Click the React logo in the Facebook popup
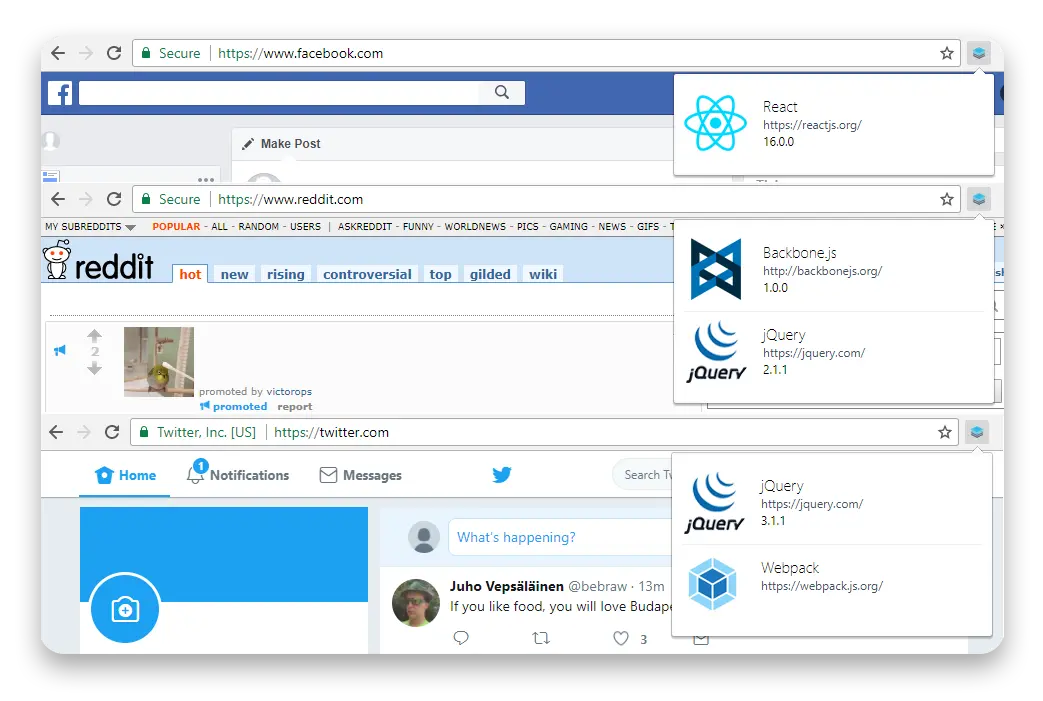This screenshot has height=701, width=1043. point(717,124)
